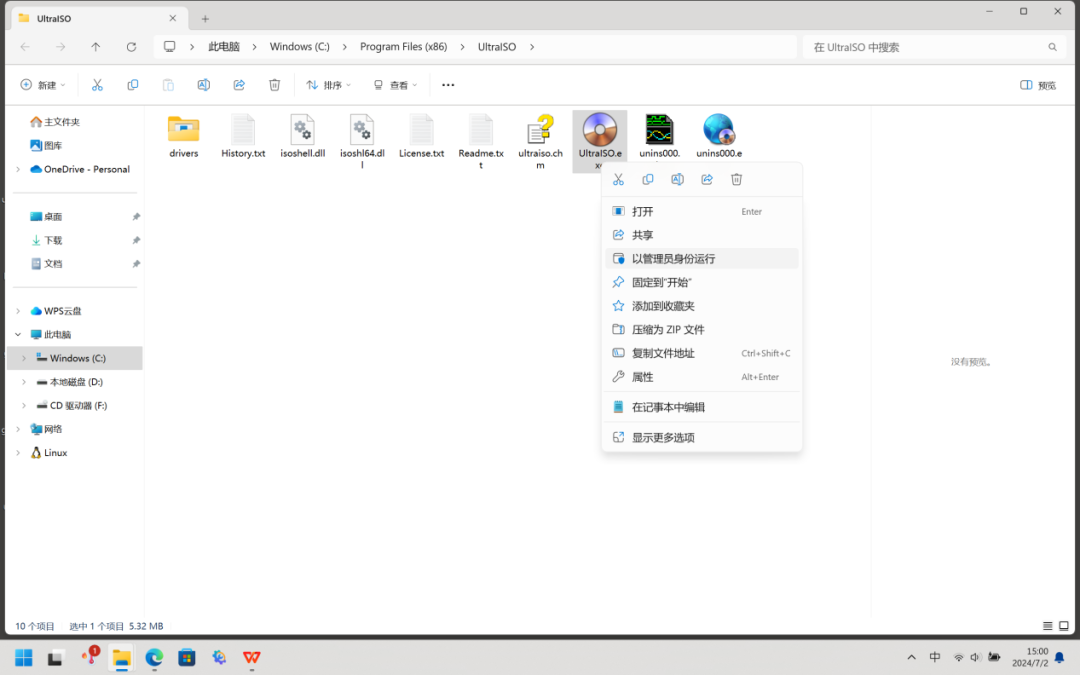Click share icon in context menu
This screenshot has height=675, width=1080.
coord(707,180)
